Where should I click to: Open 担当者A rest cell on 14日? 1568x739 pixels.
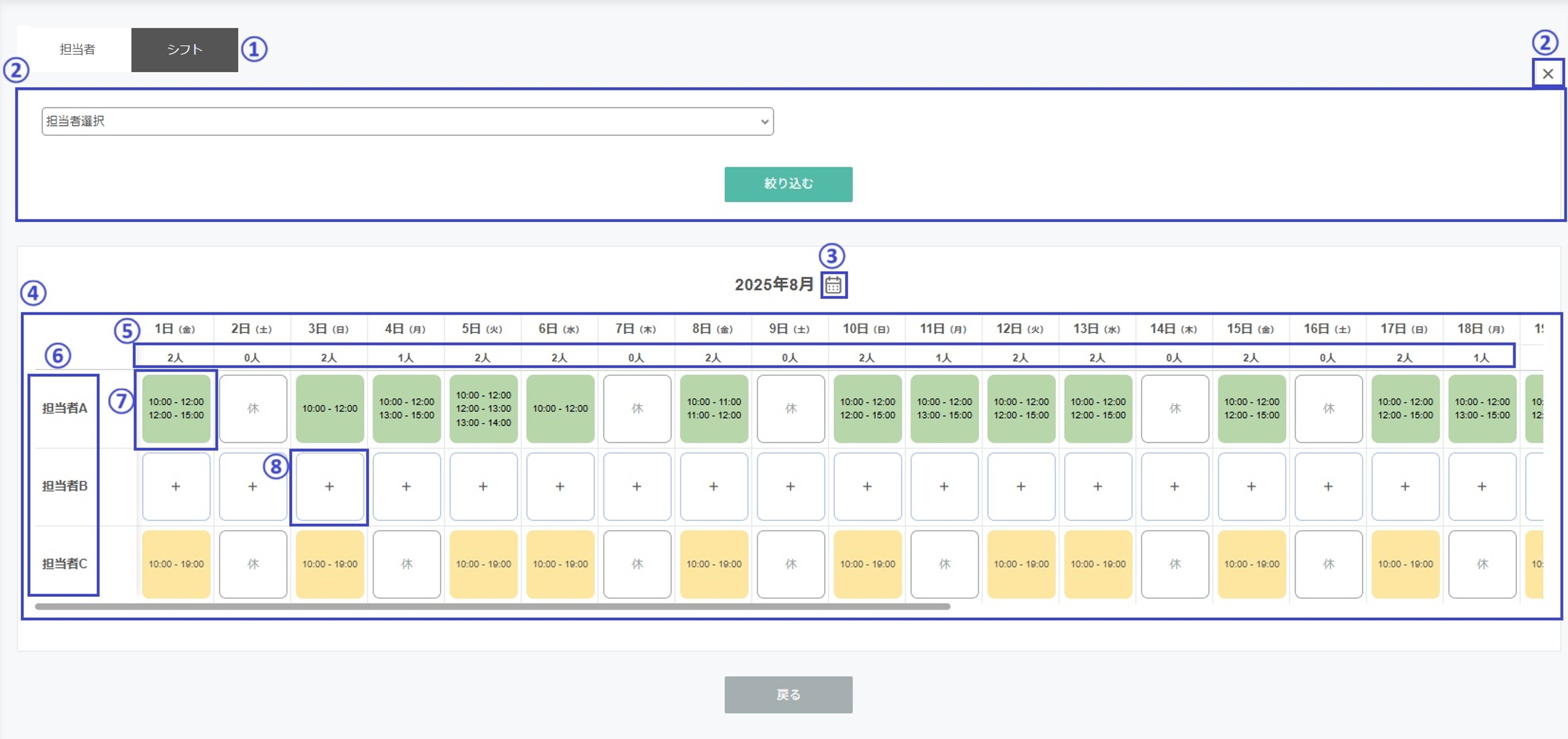[1175, 409]
